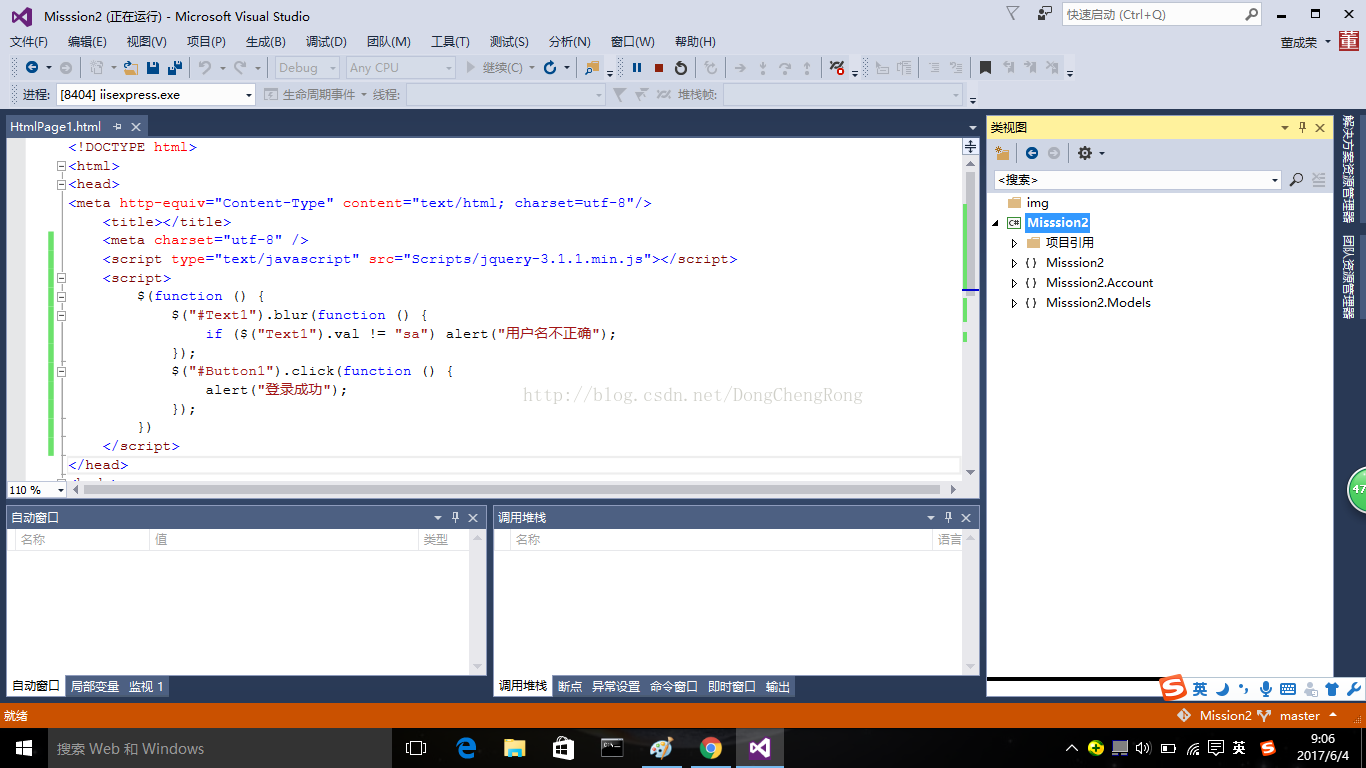Click the Find in Files icon
This screenshot has height=768, width=1366.
pos(592,68)
